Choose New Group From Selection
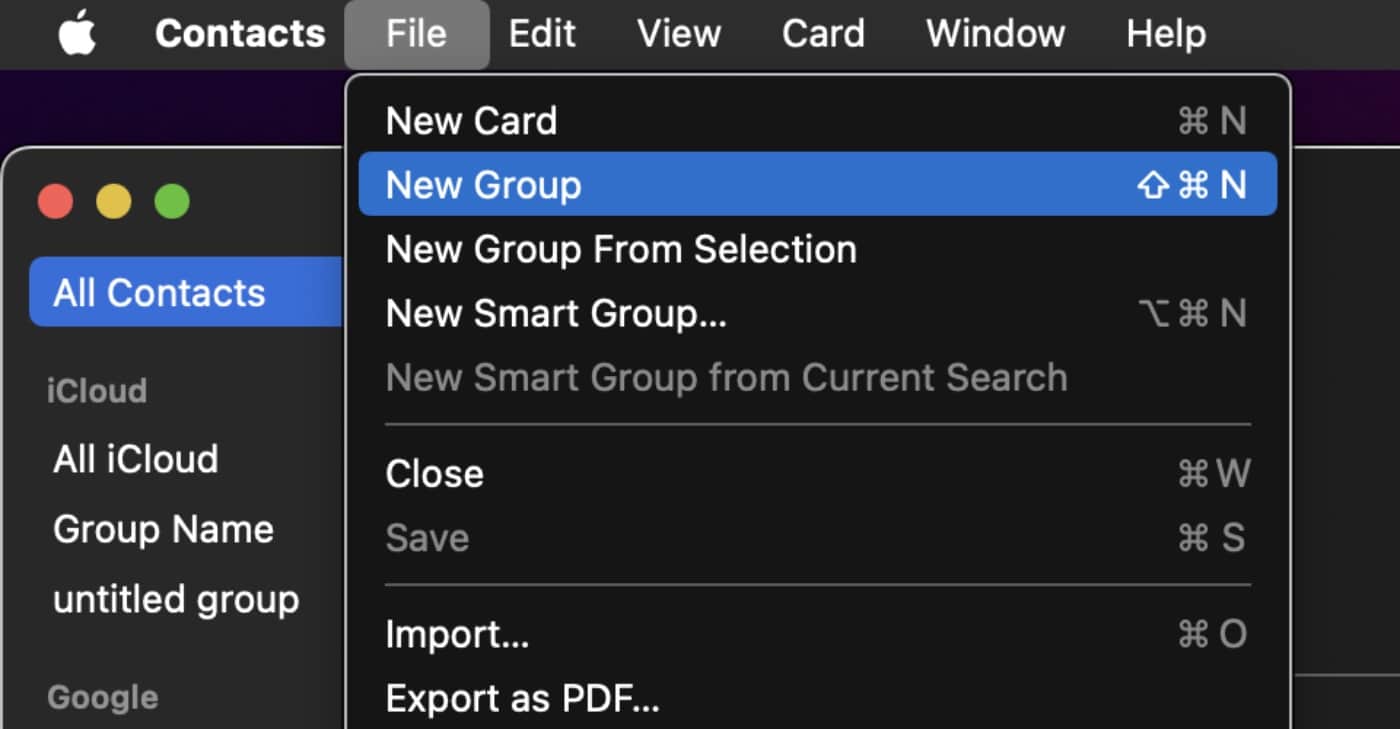1400x729 pixels. tap(621, 249)
